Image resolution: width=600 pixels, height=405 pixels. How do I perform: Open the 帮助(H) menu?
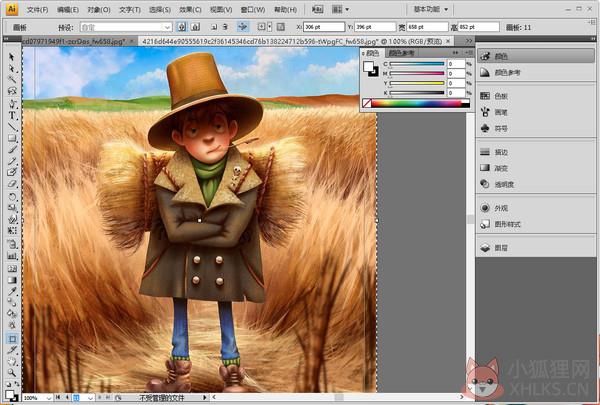pyautogui.click(x=285, y=10)
